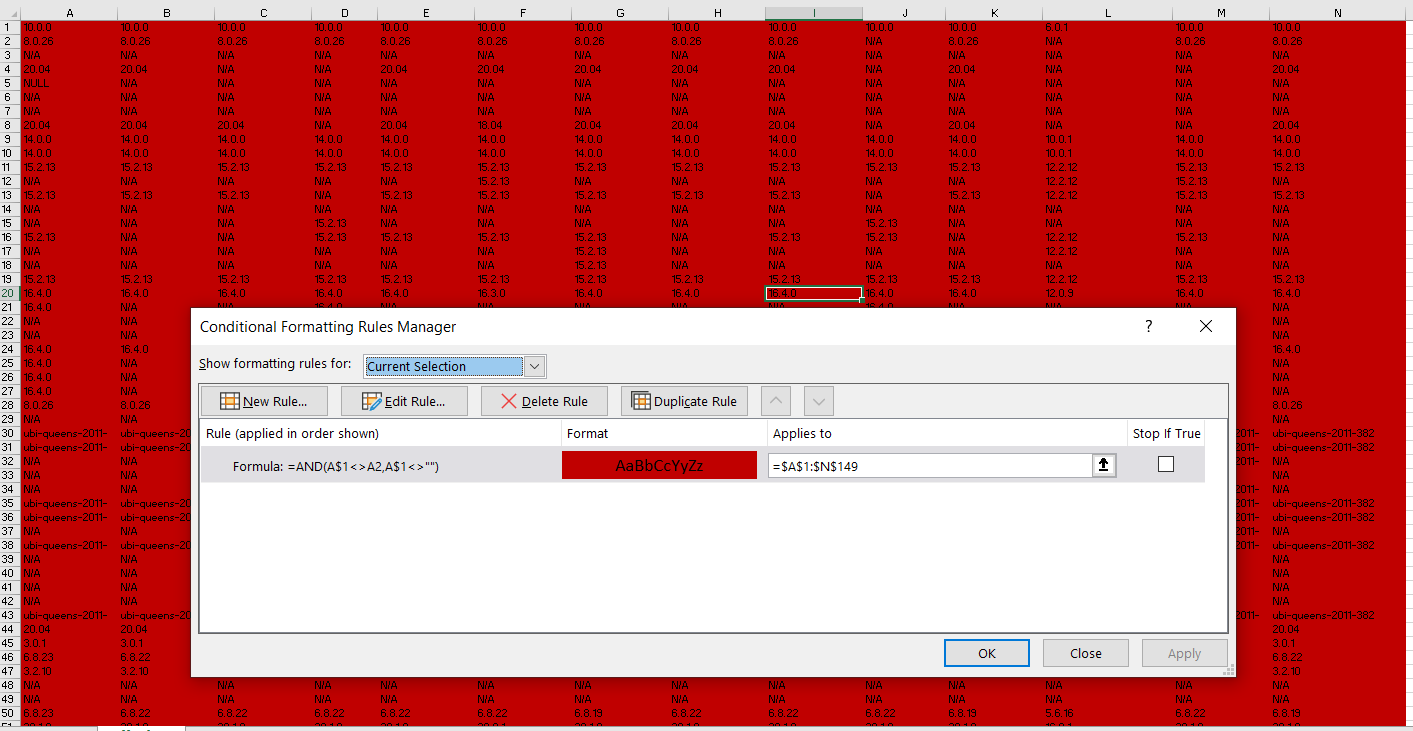
Task: Click cell A5 containing NULL
Action: click(69, 83)
